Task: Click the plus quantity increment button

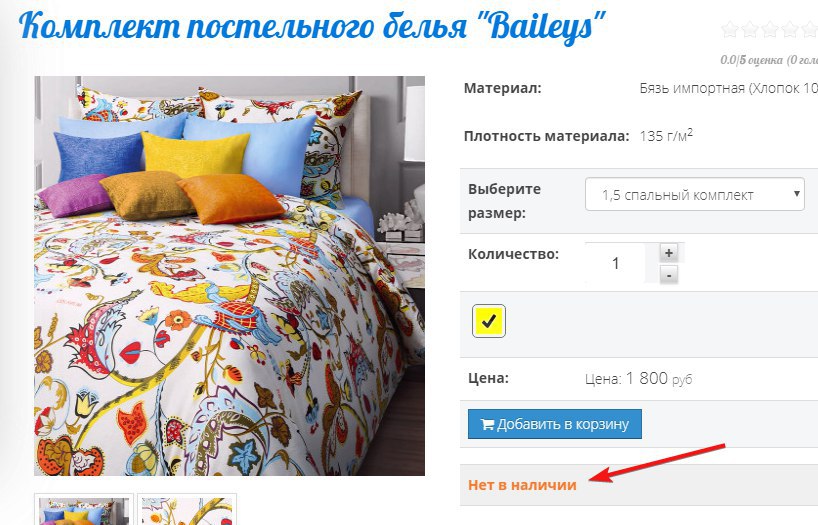Action: click(x=669, y=253)
